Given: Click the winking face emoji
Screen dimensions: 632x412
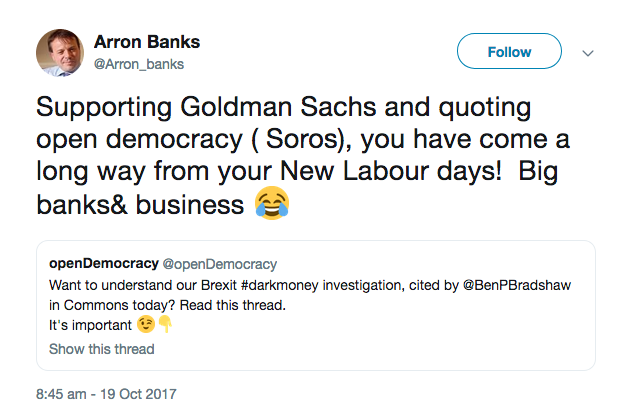Looking at the screenshot, I should [146, 324].
